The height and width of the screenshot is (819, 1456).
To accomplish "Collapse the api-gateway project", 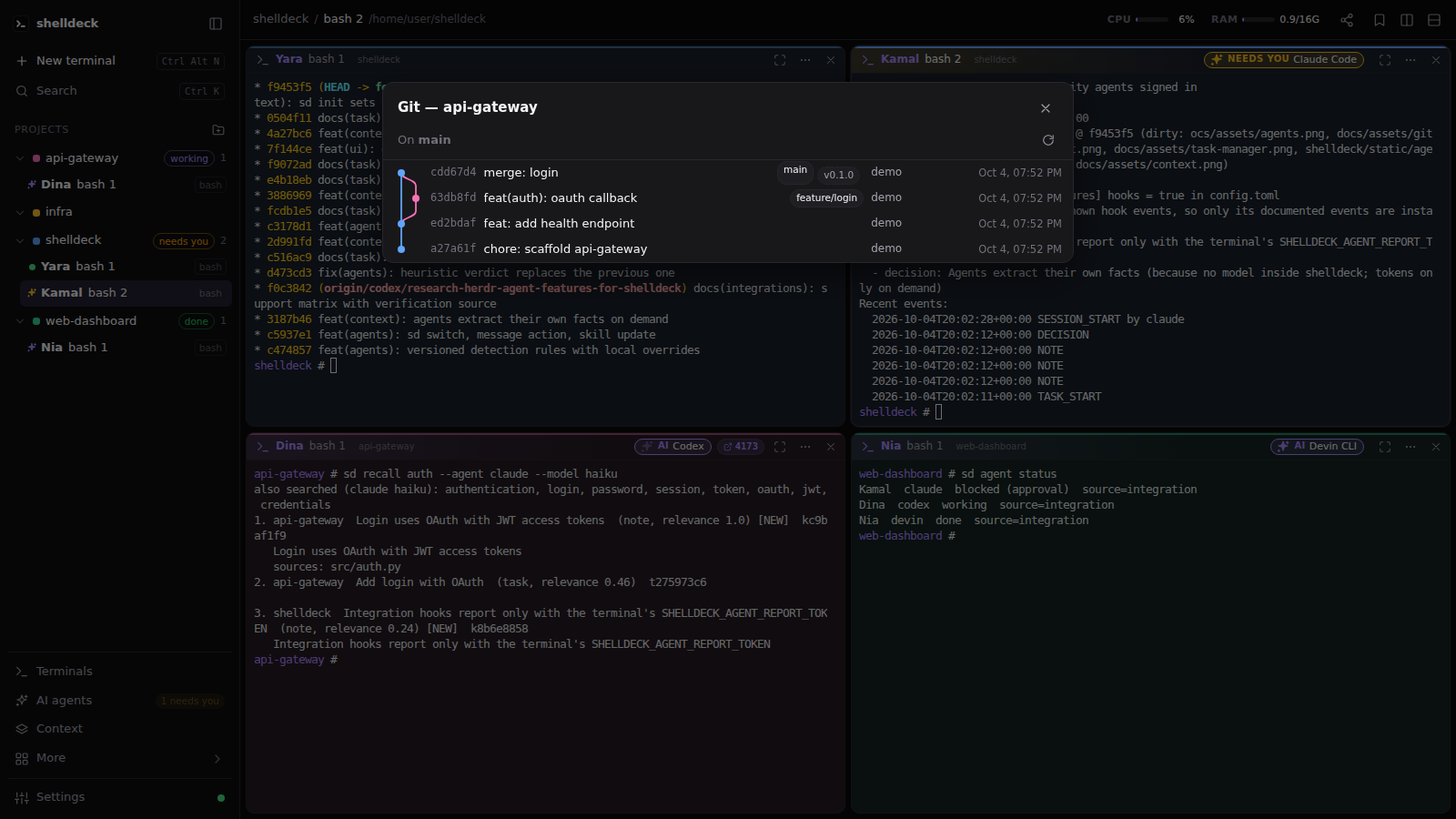I will point(20,158).
